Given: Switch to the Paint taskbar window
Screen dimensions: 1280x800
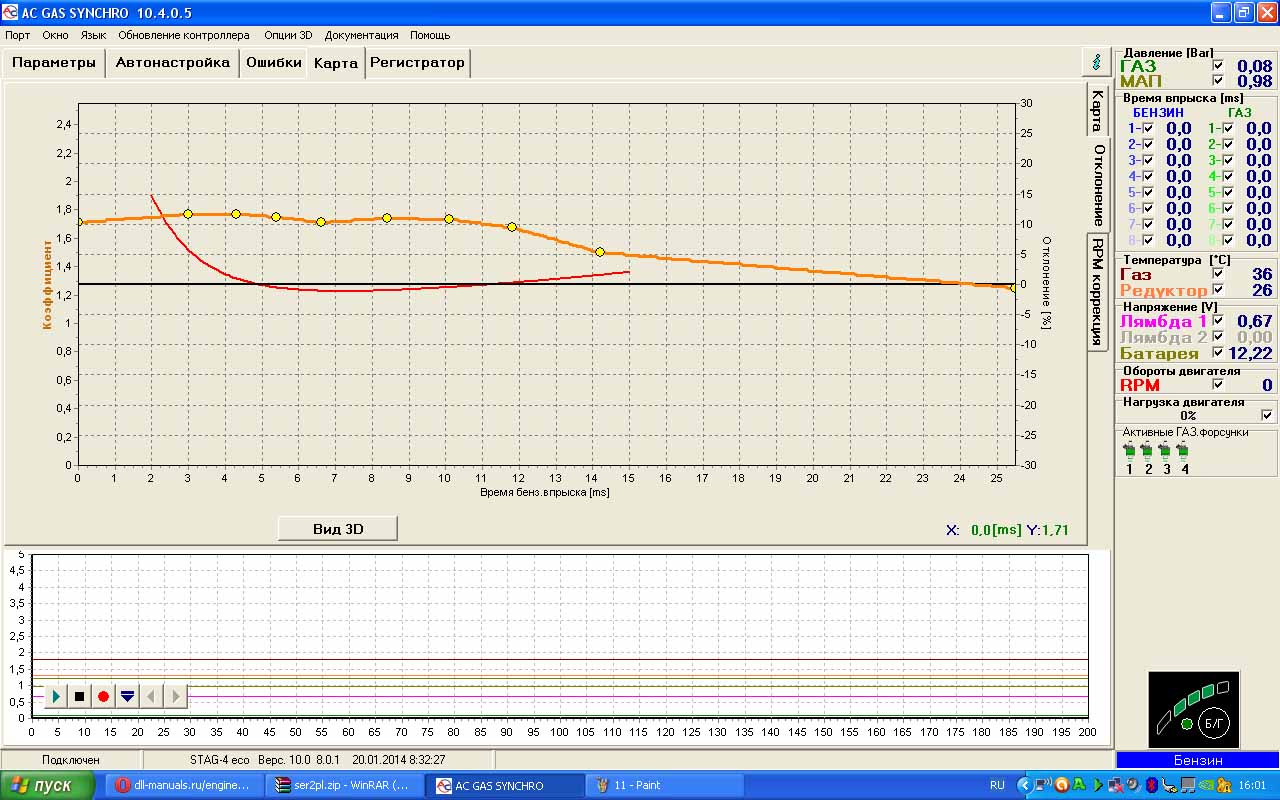Looking at the screenshot, I should pyautogui.click(x=663, y=785).
